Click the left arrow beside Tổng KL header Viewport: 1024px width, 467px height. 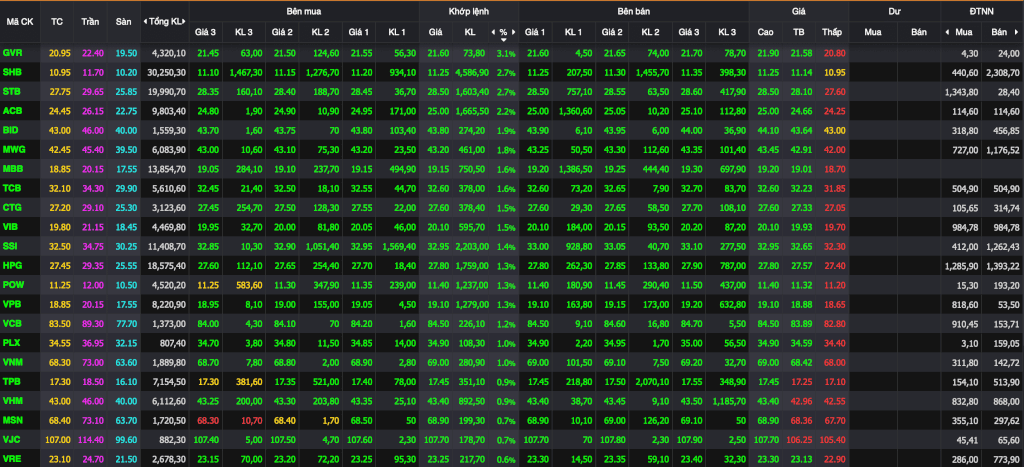[x=145, y=22]
